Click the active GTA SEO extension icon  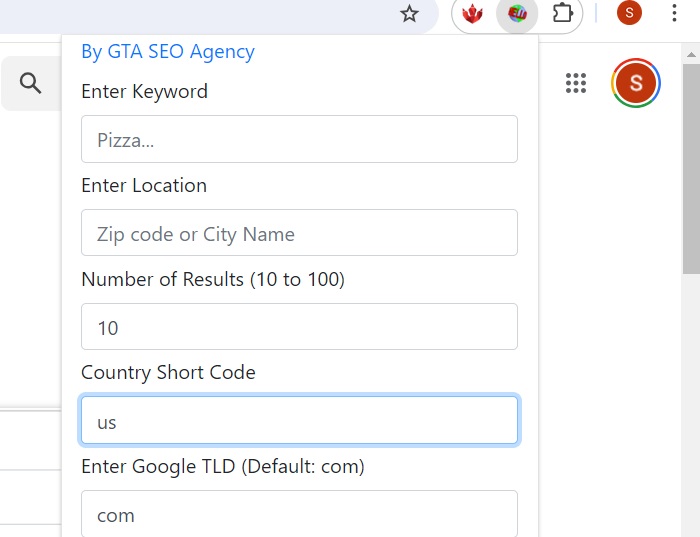pyautogui.click(x=517, y=14)
